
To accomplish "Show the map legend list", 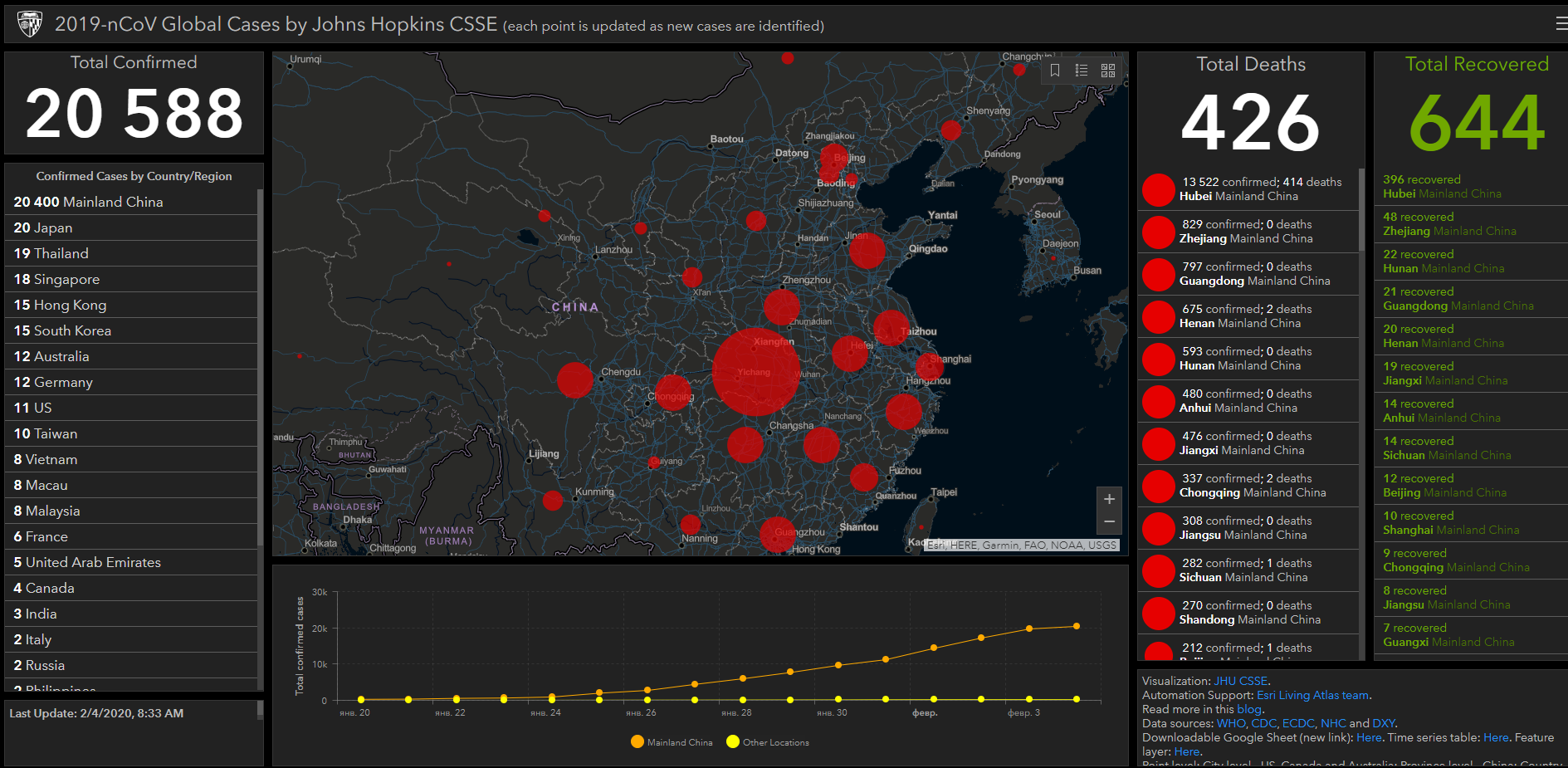I will coord(1082,71).
